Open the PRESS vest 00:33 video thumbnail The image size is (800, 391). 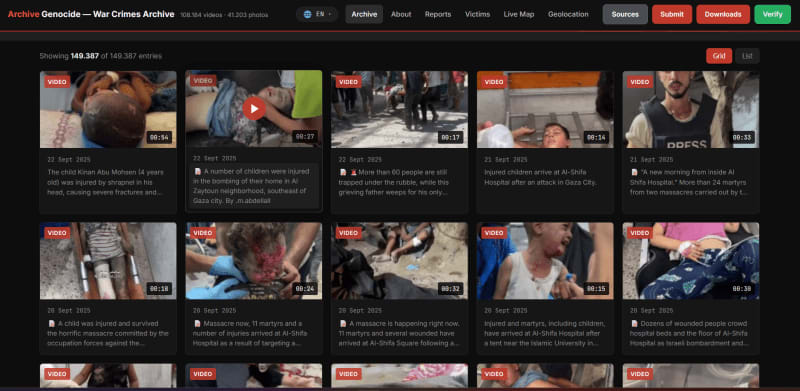pos(691,109)
